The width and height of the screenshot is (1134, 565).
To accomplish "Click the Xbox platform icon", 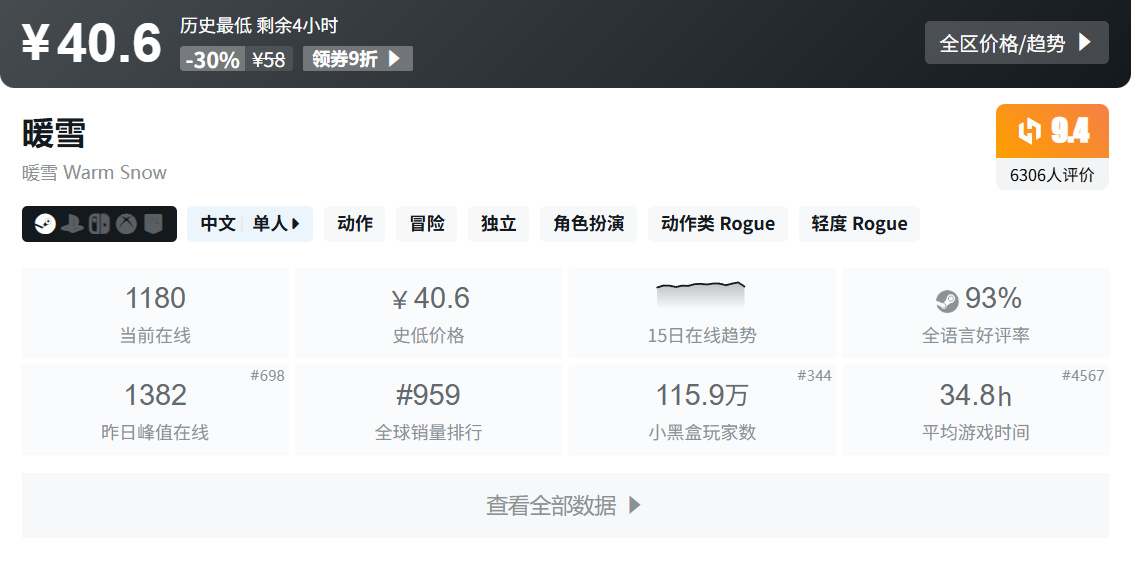I will click(x=127, y=224).
